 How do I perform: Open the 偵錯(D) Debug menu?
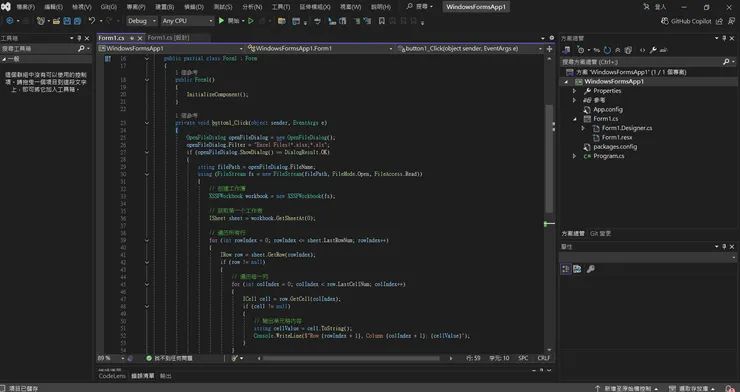[x=193, y=7]
